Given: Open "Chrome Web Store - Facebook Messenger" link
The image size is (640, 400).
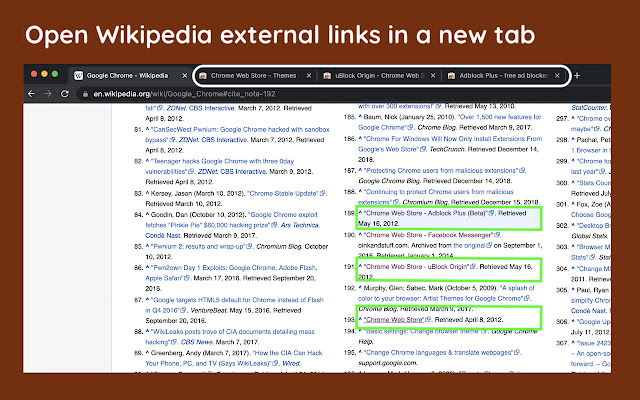Looking at the screenshot, I should [428, 235].
